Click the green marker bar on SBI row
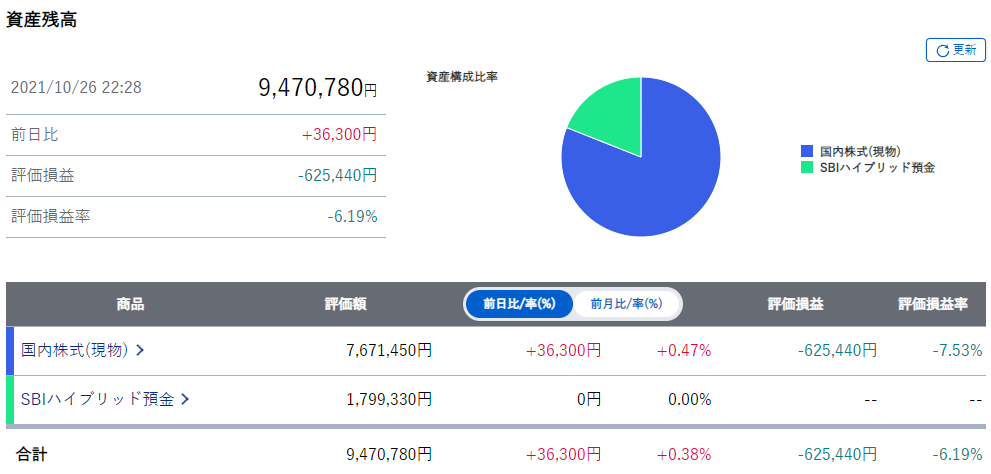Screen dimensions: 991x474 (x=10, y=399)
